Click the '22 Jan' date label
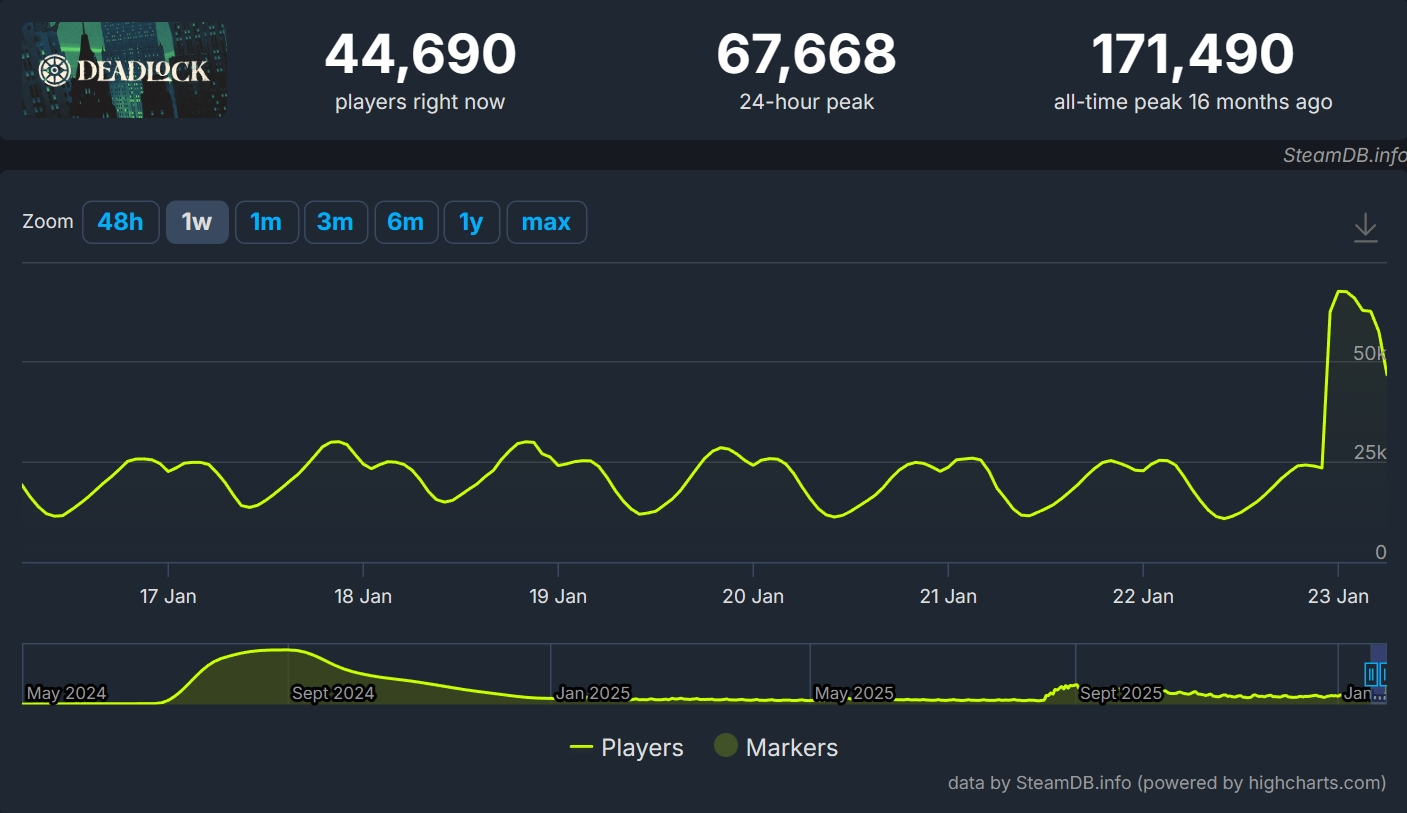1407x813 pixels. pyautogui.click(x=1143, y=597)
